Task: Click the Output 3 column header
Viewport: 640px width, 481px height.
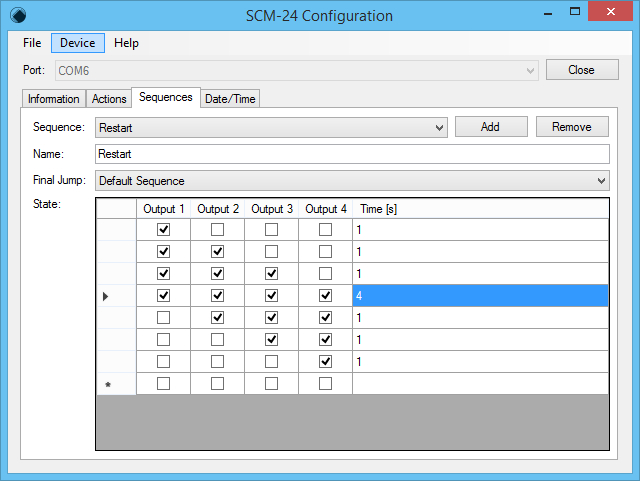Action: [271, 209]
